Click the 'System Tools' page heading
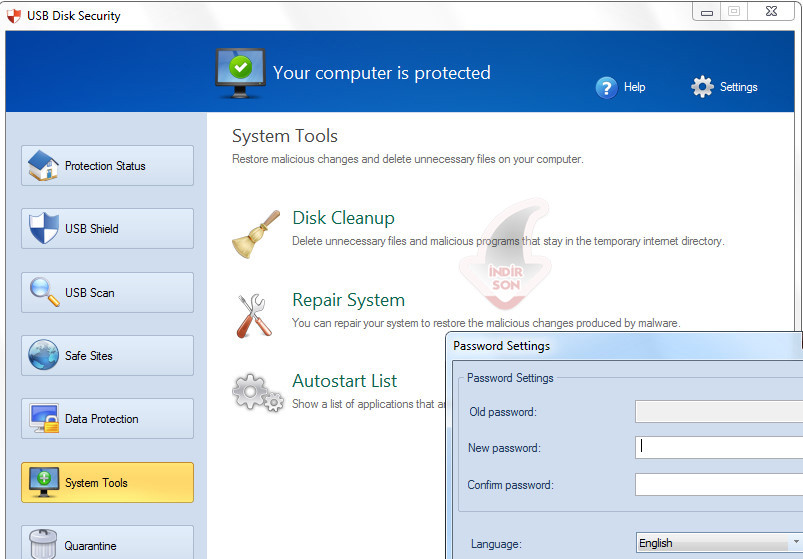The height and width of the screenshot is (559, 803). coord(285,136)
